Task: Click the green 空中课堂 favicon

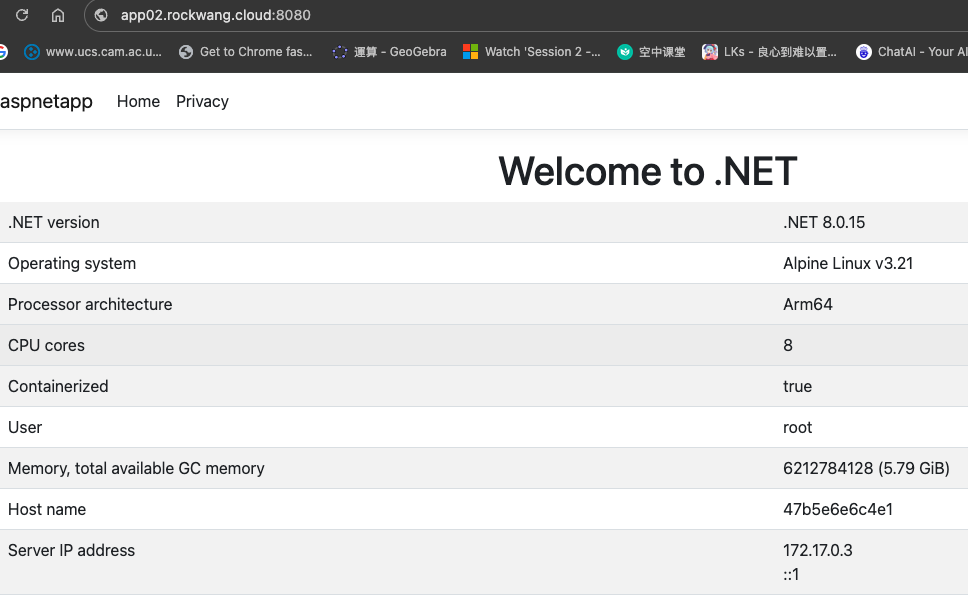Action: tap(625, 52)
